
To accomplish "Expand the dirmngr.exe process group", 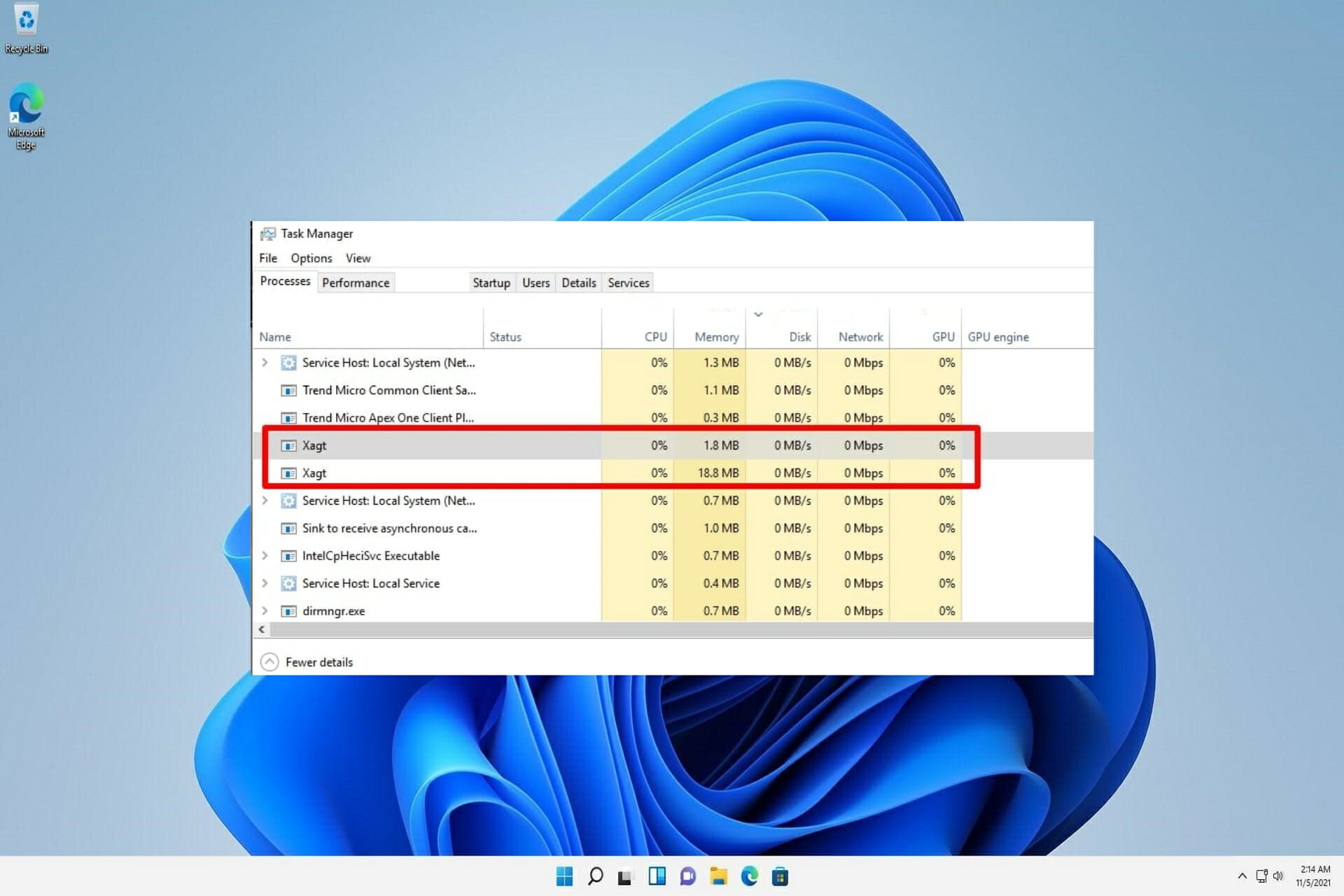I will pyautogui.click(x=265, y=611).
